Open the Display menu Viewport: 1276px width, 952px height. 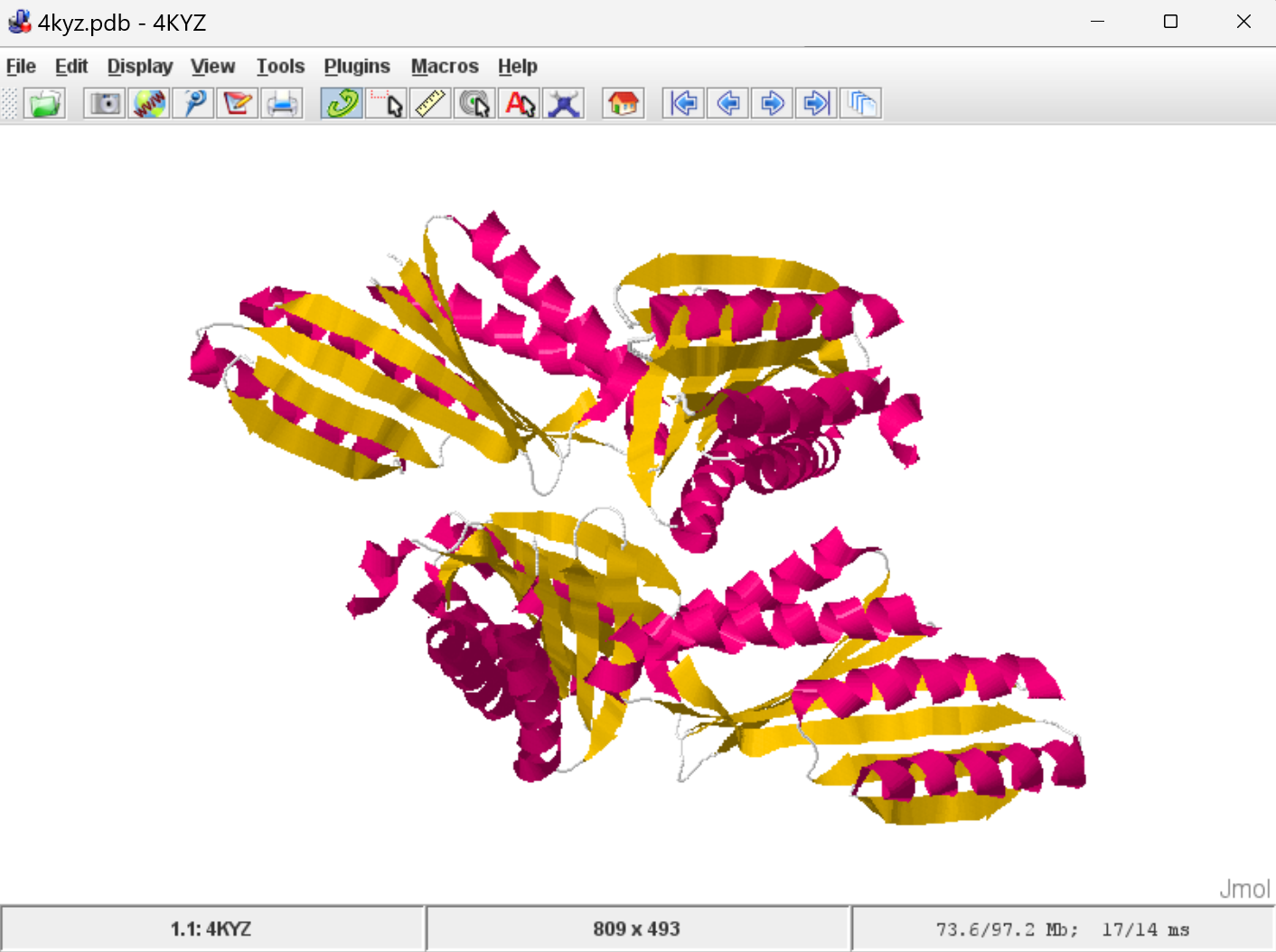[139, 67]
